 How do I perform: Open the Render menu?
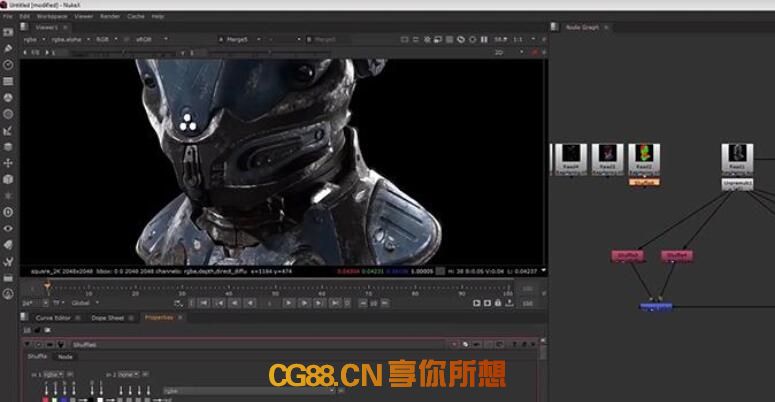click(110, 16)
